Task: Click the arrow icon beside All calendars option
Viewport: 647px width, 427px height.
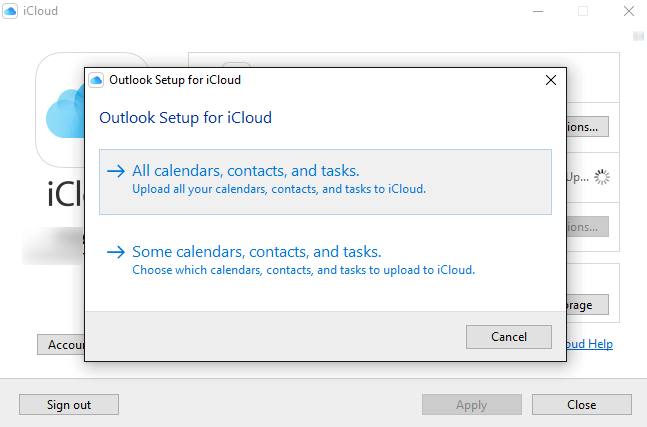Action: coord(115,170)
